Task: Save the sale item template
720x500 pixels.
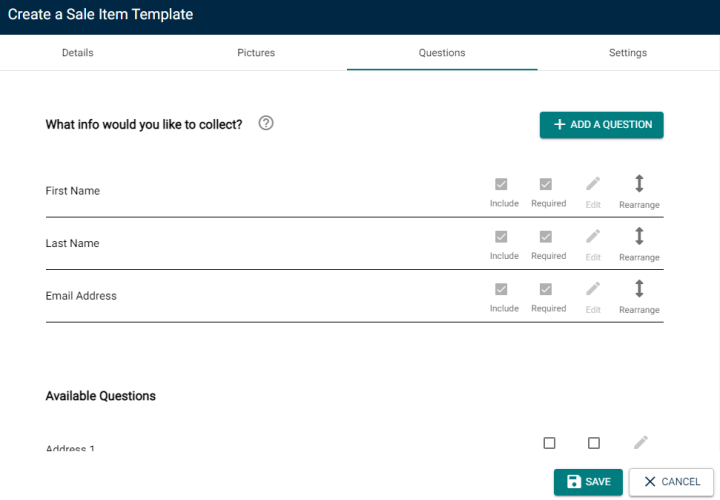Action: pos(588,482)
